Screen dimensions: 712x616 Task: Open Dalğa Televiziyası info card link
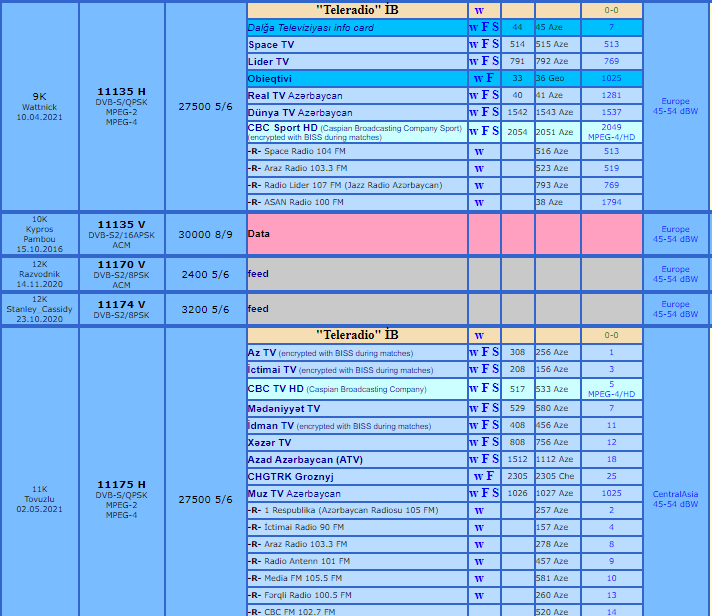(x=311, y=28)
